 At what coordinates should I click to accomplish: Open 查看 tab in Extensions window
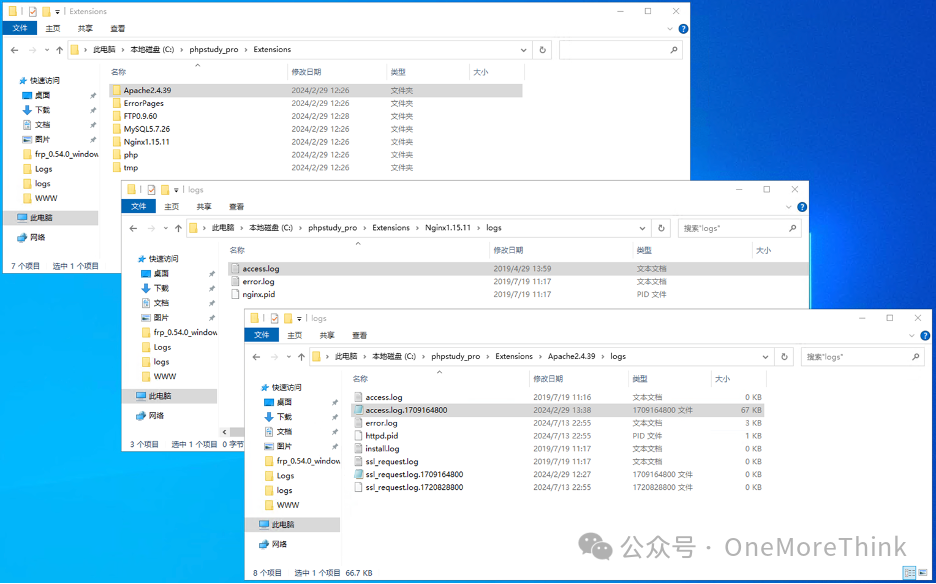(118, 28)
